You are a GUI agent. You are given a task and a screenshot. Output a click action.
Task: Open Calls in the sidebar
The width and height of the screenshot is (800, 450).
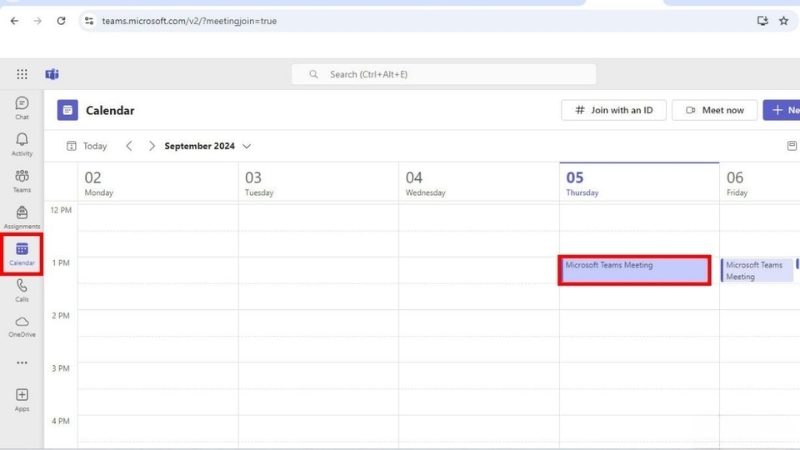pyautogui.click(x=22, y=291)
